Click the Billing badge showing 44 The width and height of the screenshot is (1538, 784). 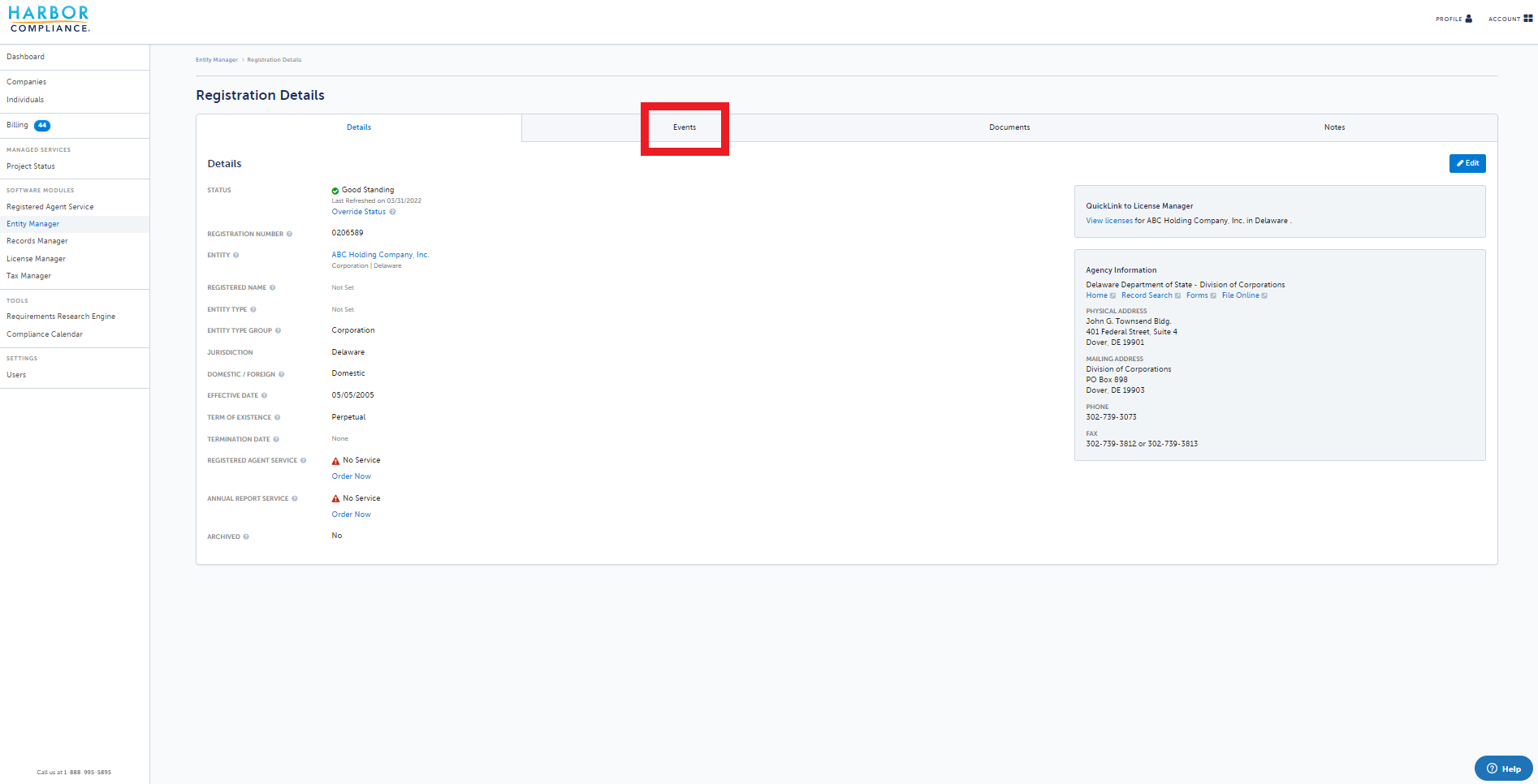coord(42,125)
